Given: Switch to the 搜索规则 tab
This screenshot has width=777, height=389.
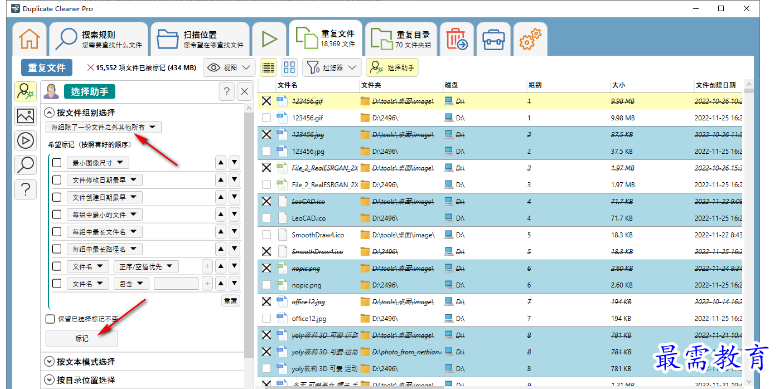Looking at the screenshot, I should click(x=99, y=39).
